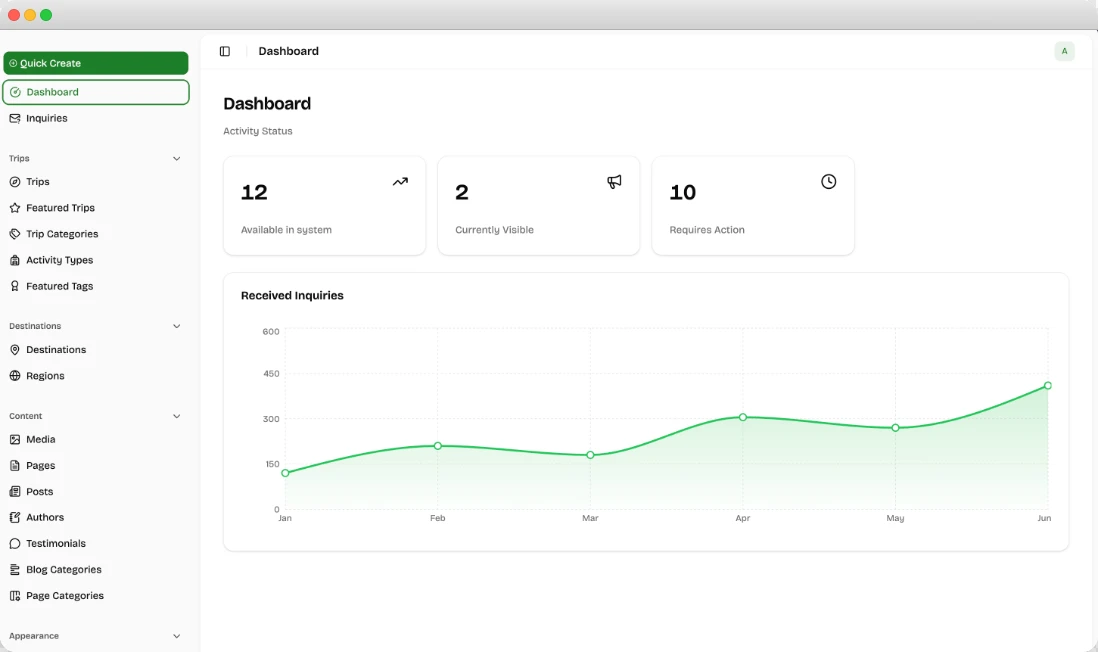Click the Jan data point on chart
The image size is (1098, 652).
(x=285, y=473)
